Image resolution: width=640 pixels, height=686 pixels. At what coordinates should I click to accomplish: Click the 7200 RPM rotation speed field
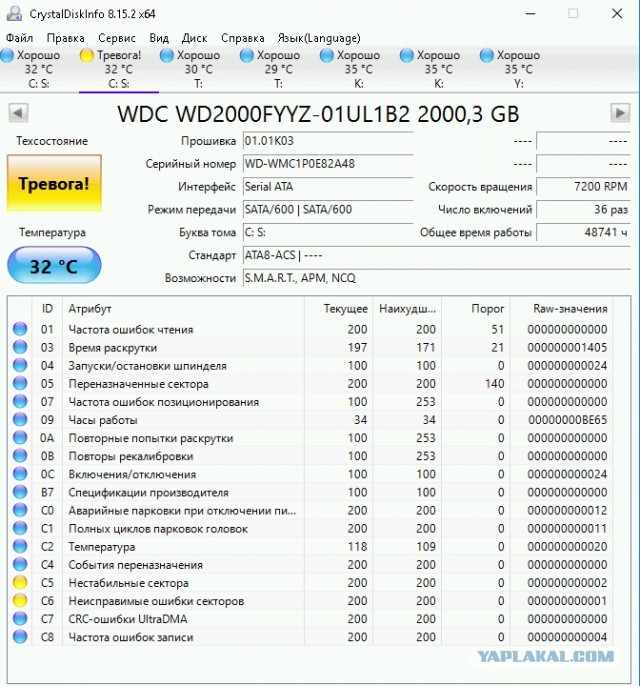tap(583, 186)
